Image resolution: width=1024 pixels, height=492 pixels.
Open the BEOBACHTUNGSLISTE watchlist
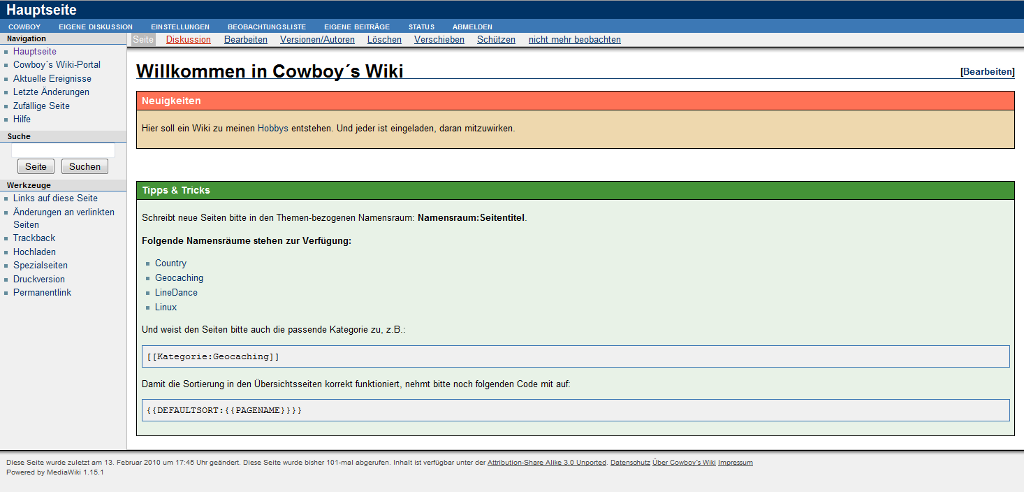(x=267, y=27)
